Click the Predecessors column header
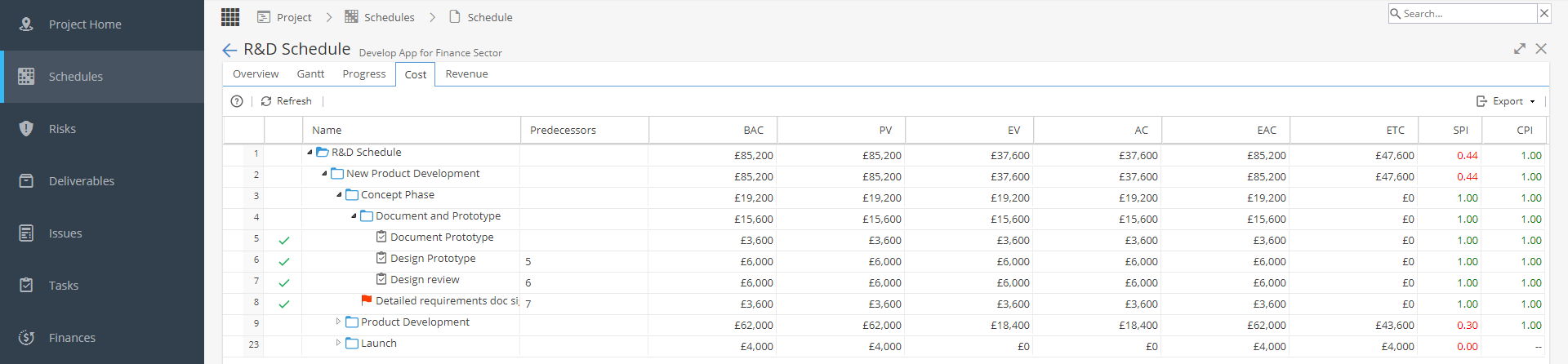This screenshot has height=364, width=1568. 584,130
